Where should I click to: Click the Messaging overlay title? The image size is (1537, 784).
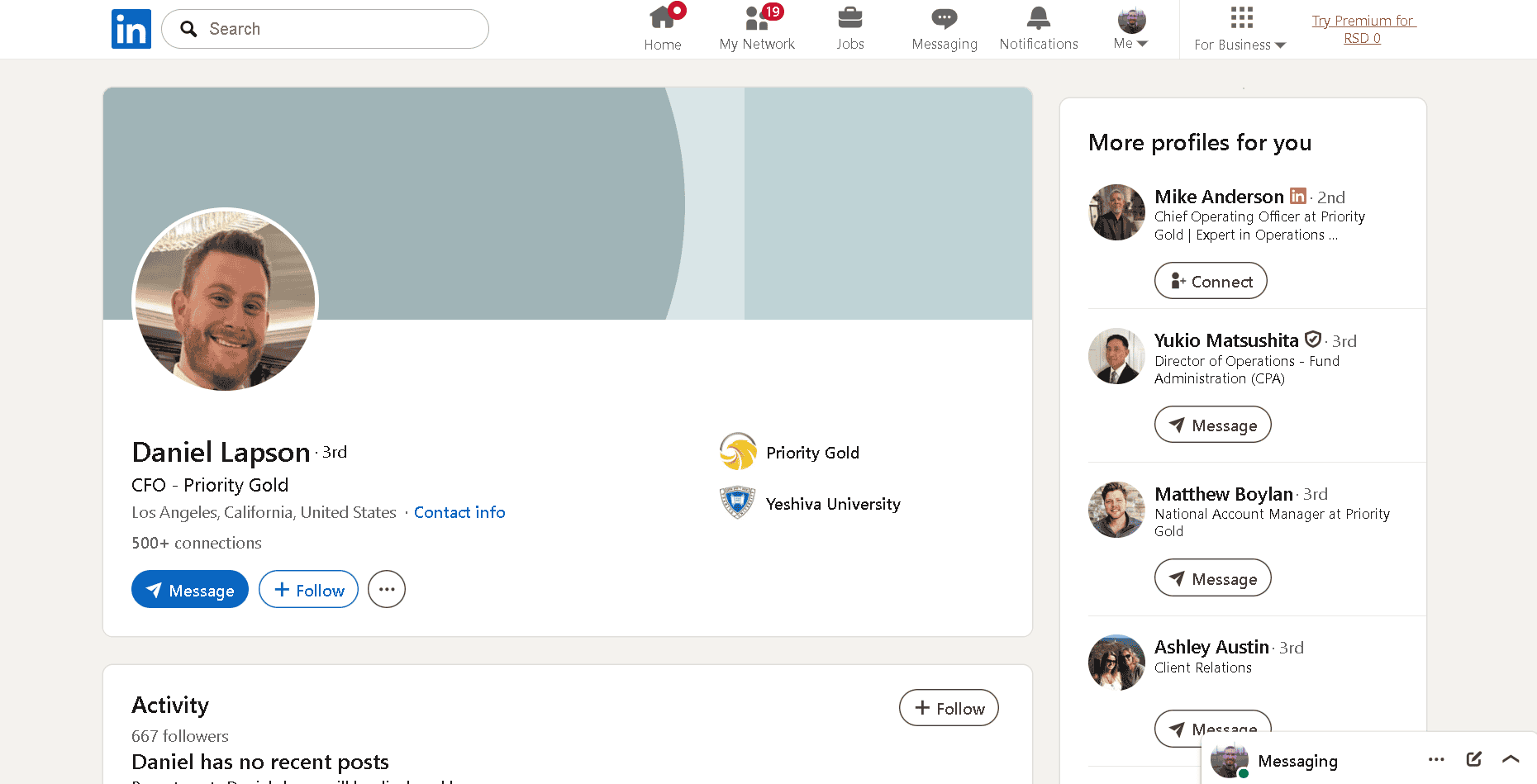pyautogui.click(x=1297, y=761)
